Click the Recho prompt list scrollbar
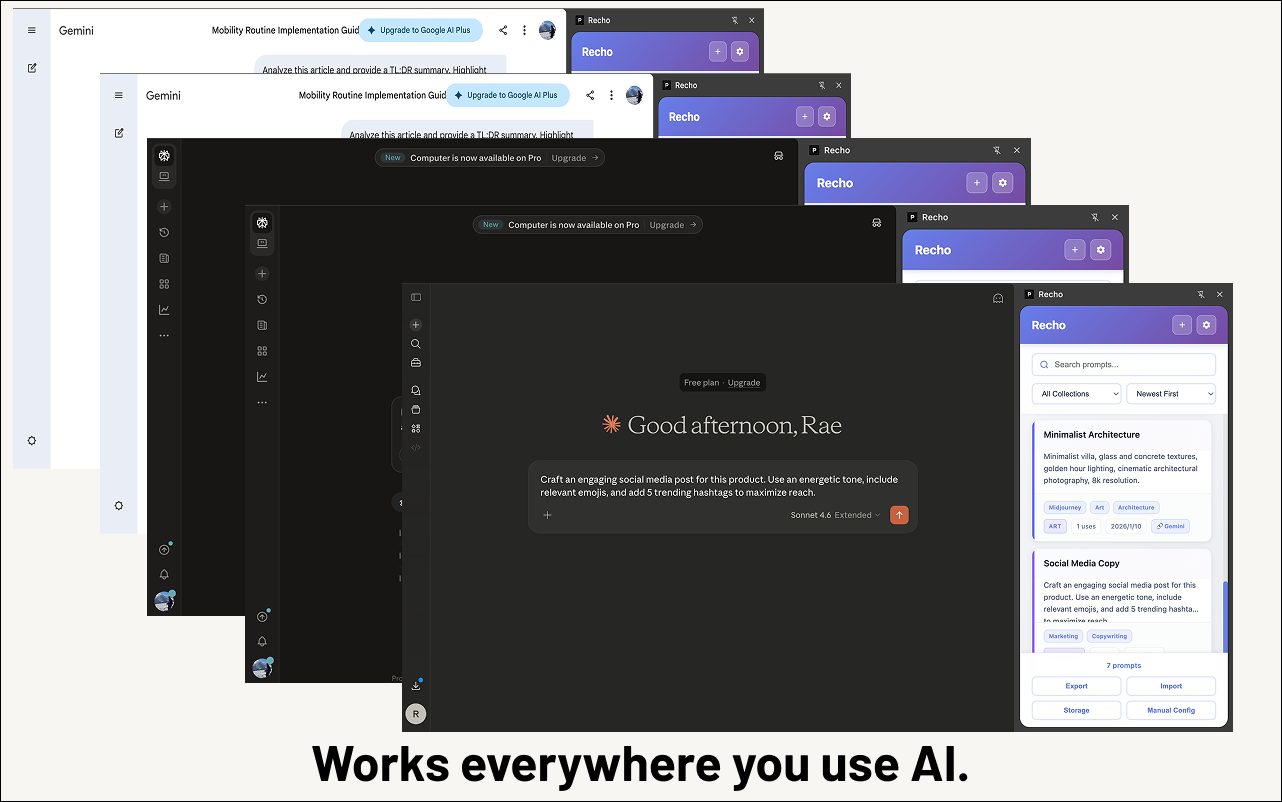The height and width of the screenshot is (802, 1282). tap(1224, 616)
